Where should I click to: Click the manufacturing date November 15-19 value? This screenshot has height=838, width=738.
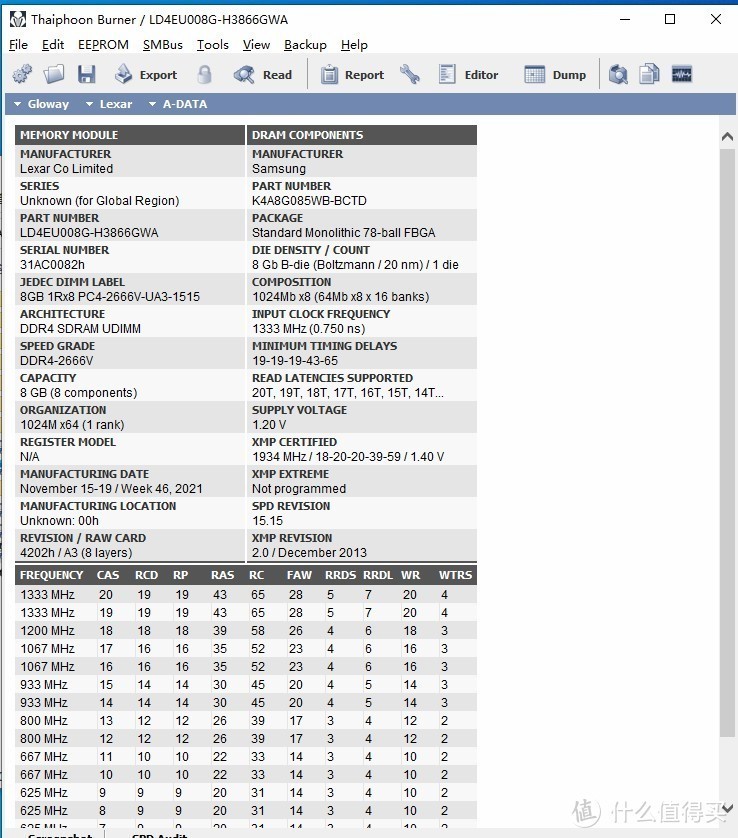(111, 489)
